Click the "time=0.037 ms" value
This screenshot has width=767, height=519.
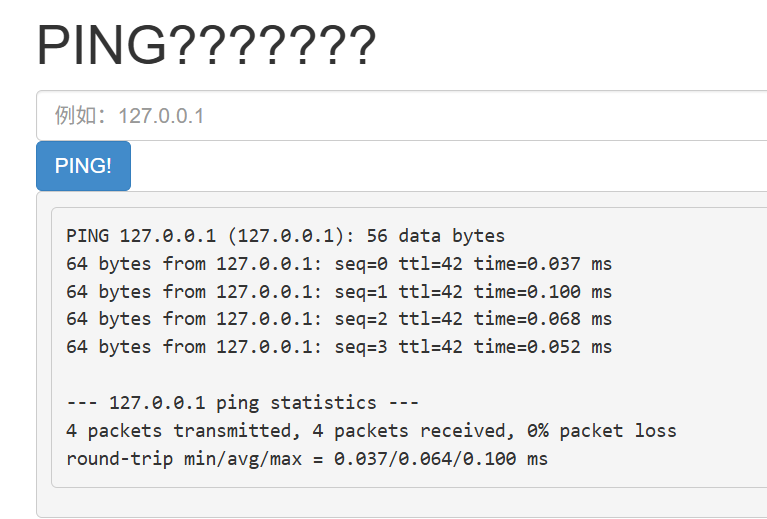pyautogui.click(x=542, y=265)
